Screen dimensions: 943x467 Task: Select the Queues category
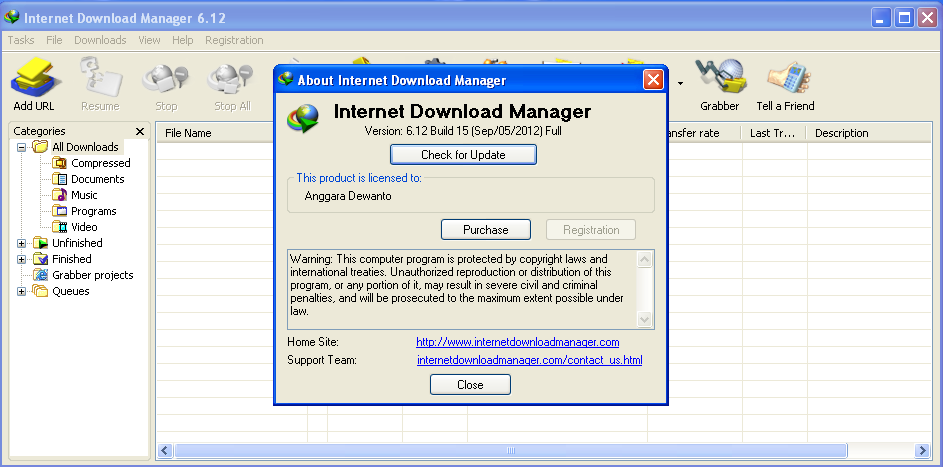click(61, 291)
